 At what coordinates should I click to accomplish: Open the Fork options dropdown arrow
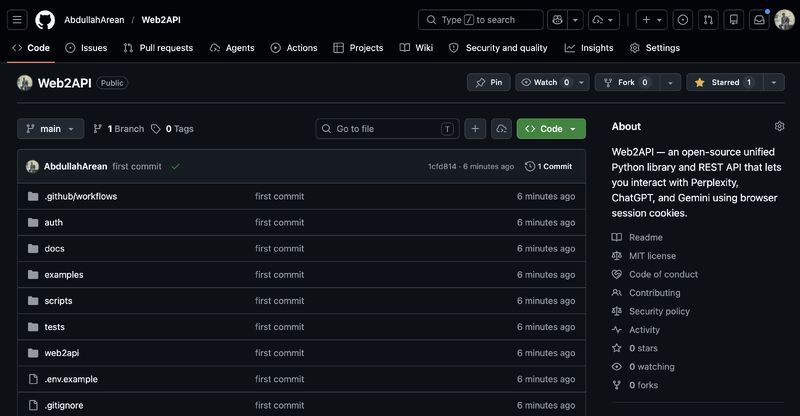coord(670,82)
